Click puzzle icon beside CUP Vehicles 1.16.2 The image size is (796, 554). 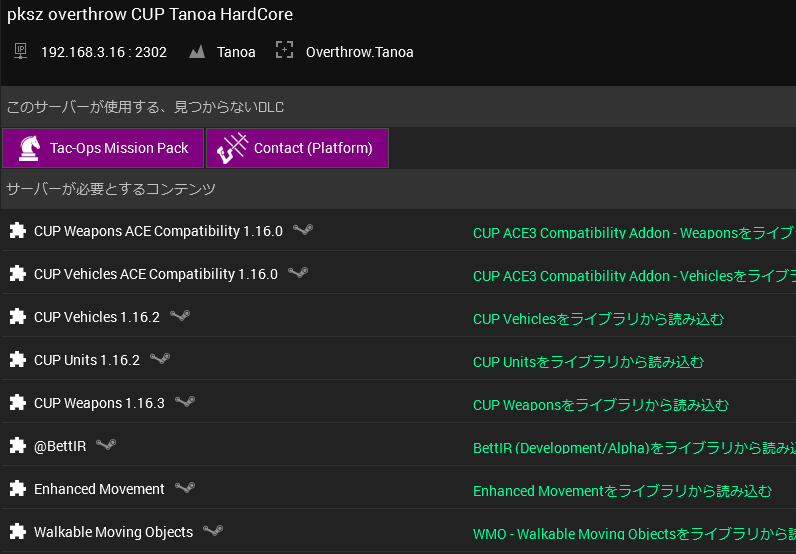coord(18,316)
